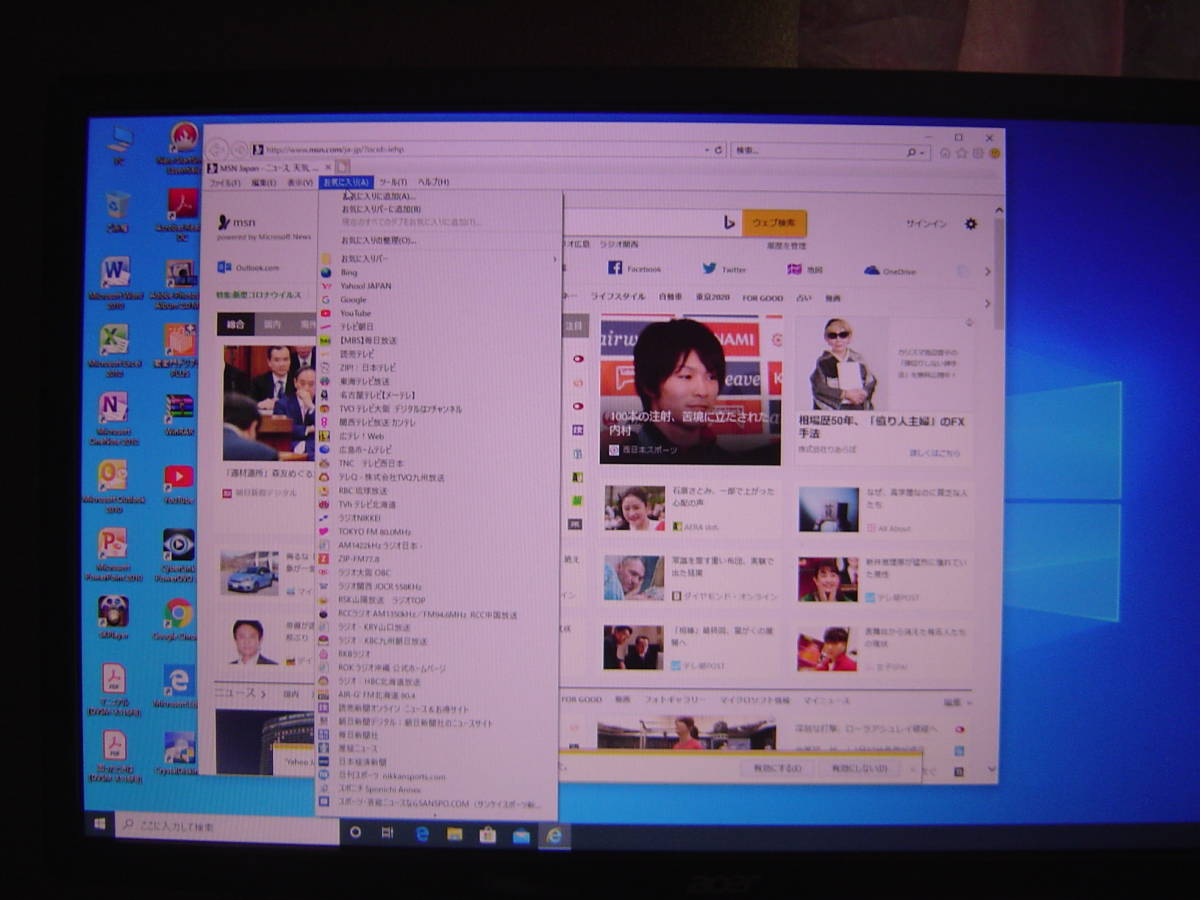Open Microsoft Excel 2010 desktop shortcut
Viewport: 1200px width, 900px height.
[x=114, y=348]
